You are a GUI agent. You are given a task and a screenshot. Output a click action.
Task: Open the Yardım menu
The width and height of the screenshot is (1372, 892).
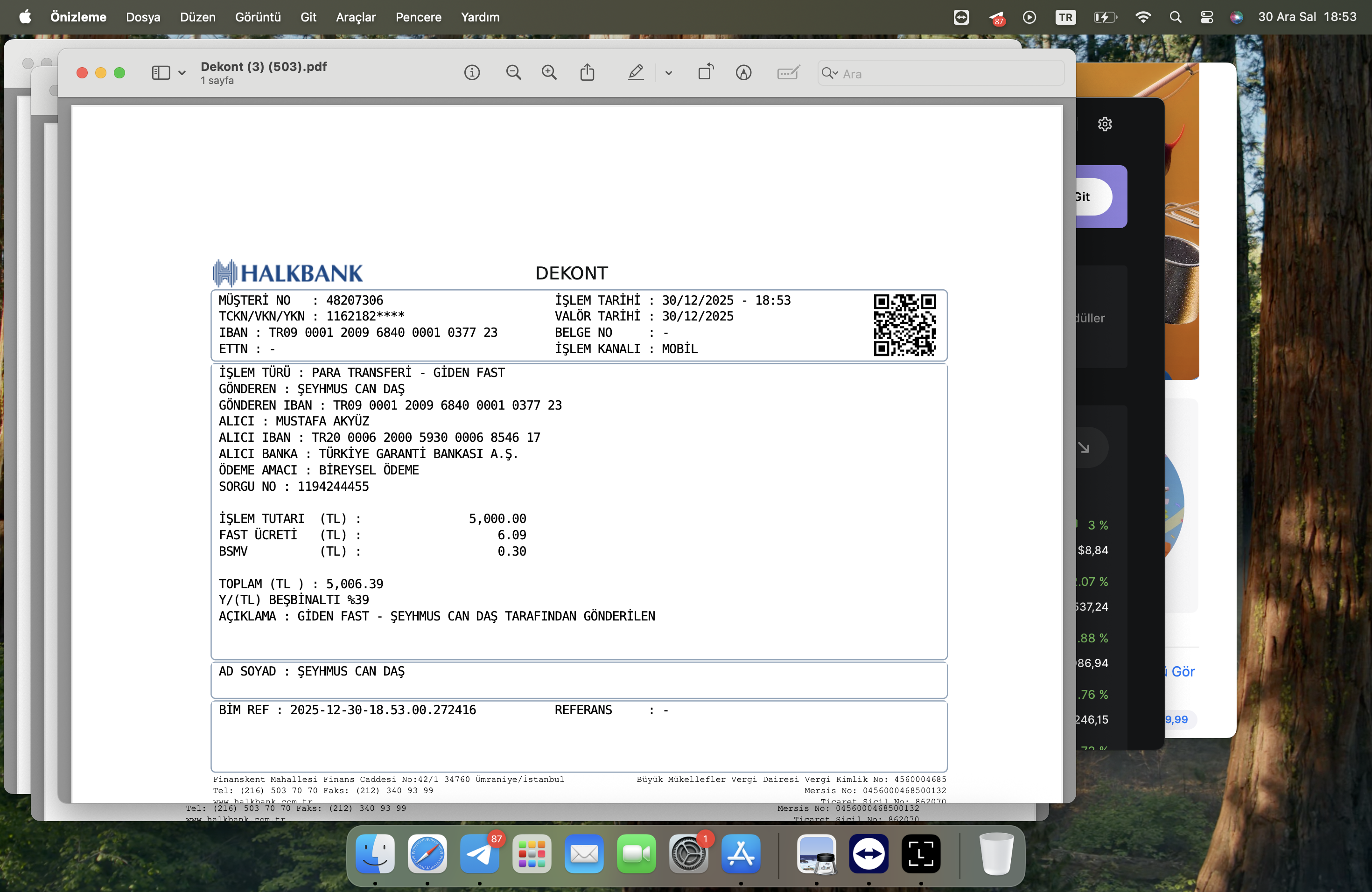(x=480, y=17)
